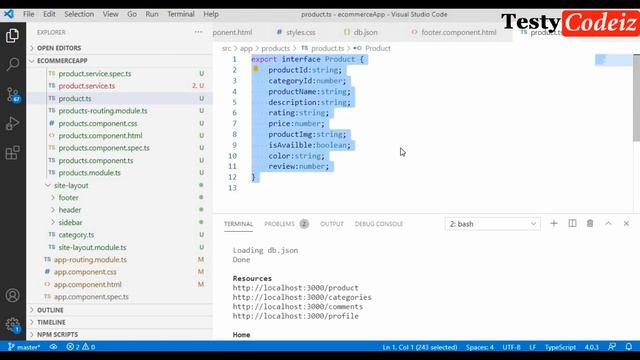
Task: Expand the Timeline section
Action: tap(120, 322)
